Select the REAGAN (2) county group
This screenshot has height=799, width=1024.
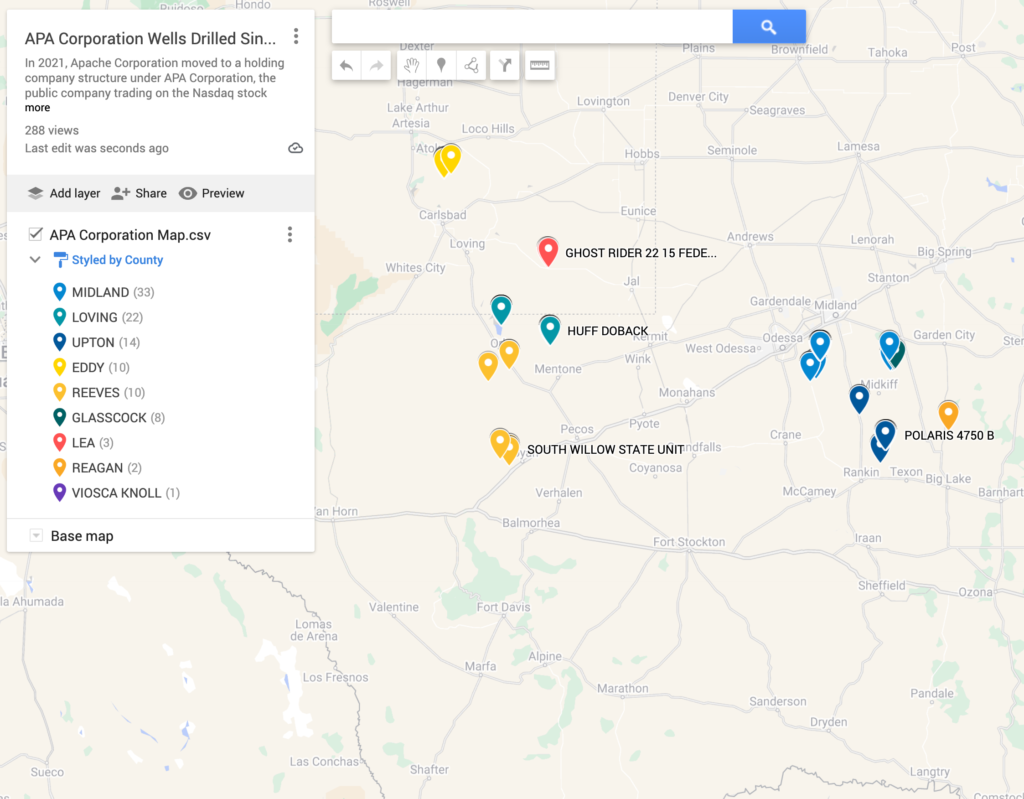97,468
